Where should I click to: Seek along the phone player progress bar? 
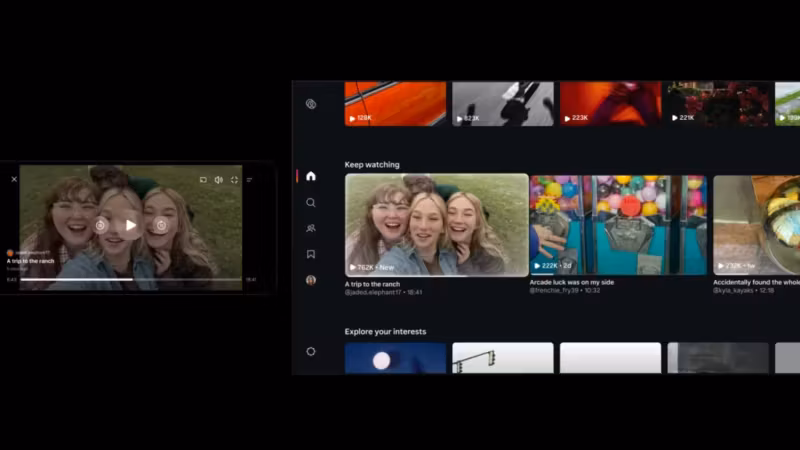pyautogui.click(x=131, y=280)
